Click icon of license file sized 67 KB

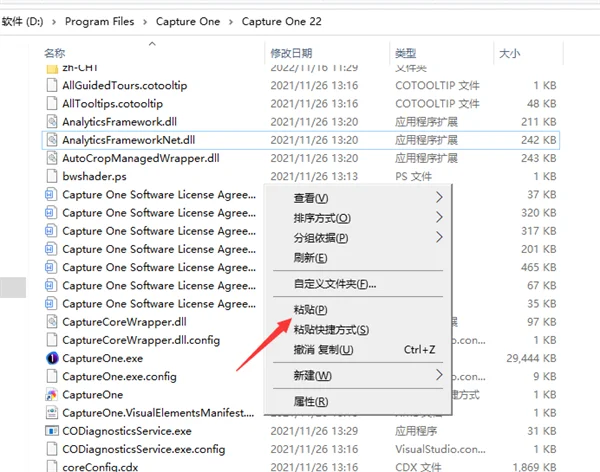[x=51, y=286]
